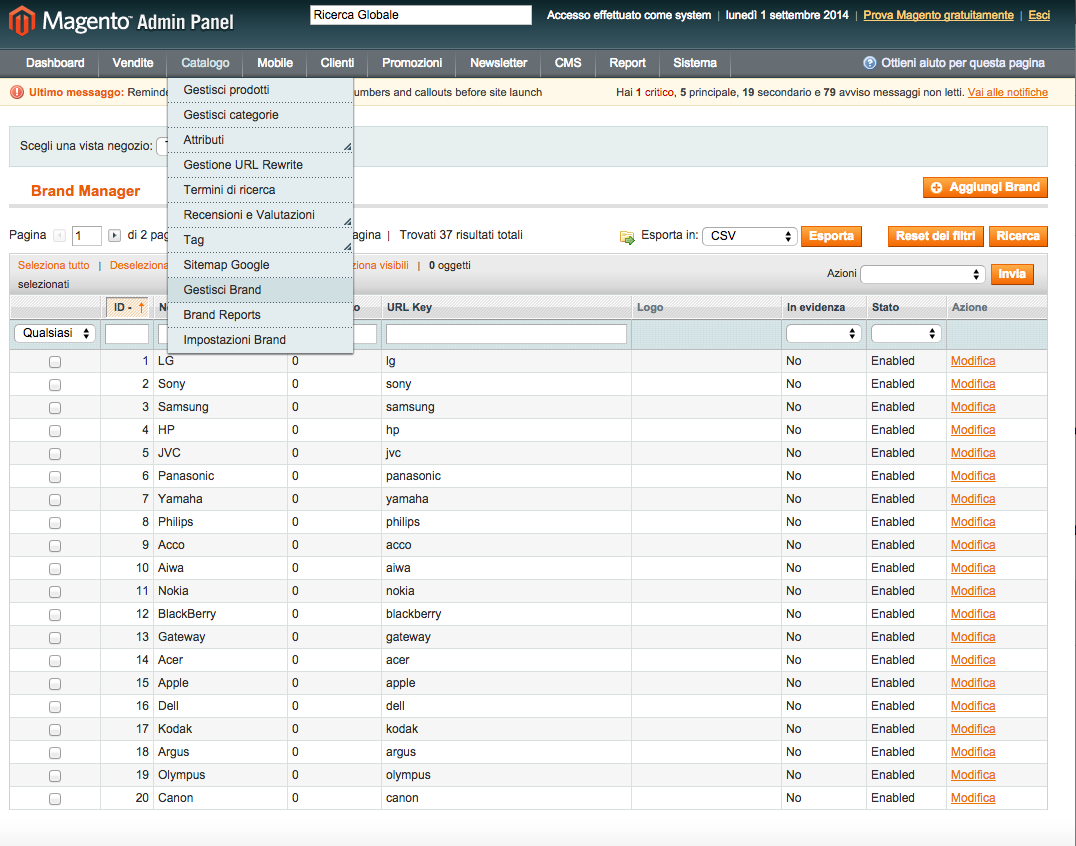Focus the Ricerca Globale search field
Image resolution: width=1076 pixels, height=846 pixels.
[x=421, y=15]
